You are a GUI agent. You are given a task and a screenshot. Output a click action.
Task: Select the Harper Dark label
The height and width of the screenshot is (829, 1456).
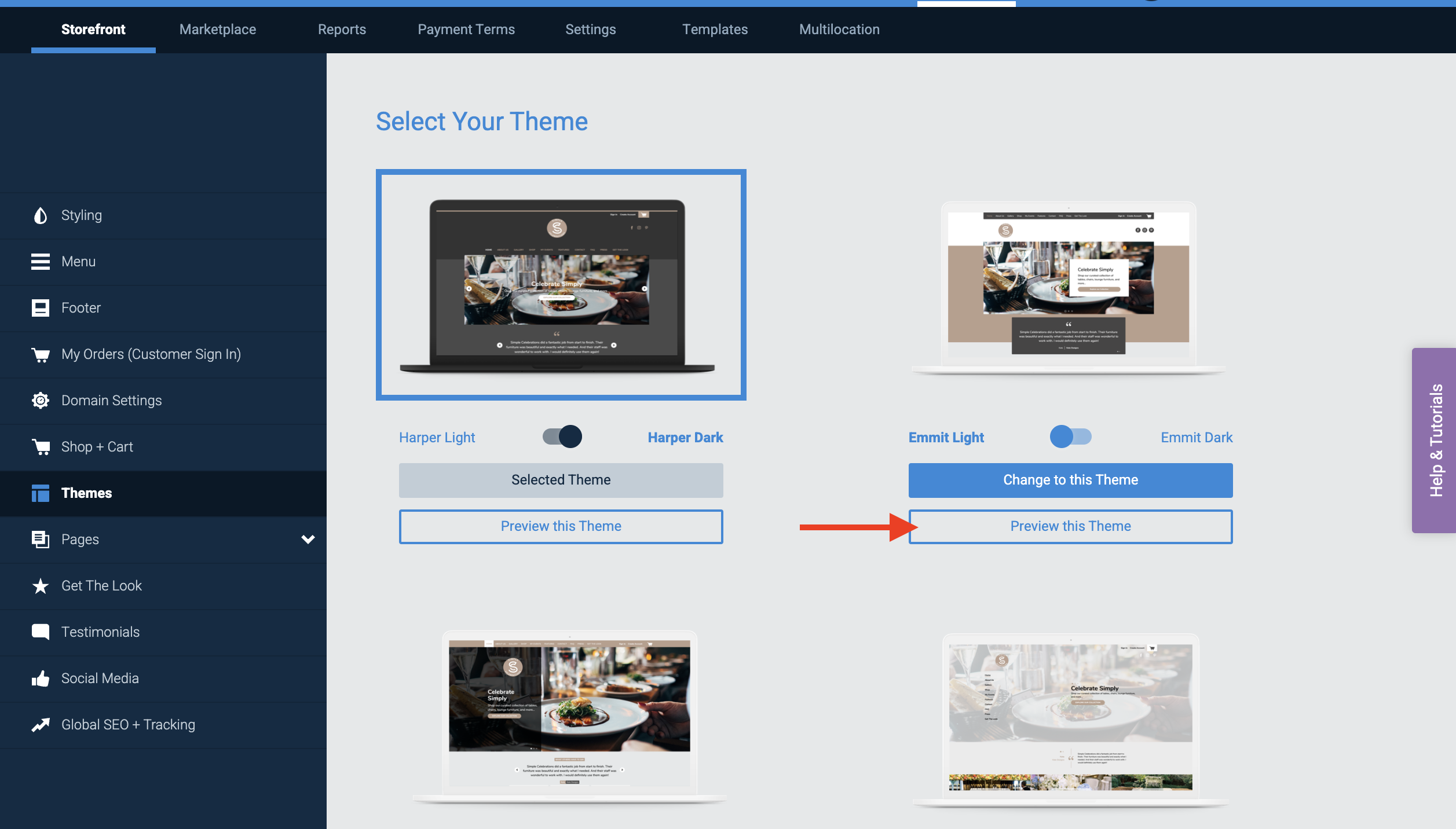tap(685, 438)
